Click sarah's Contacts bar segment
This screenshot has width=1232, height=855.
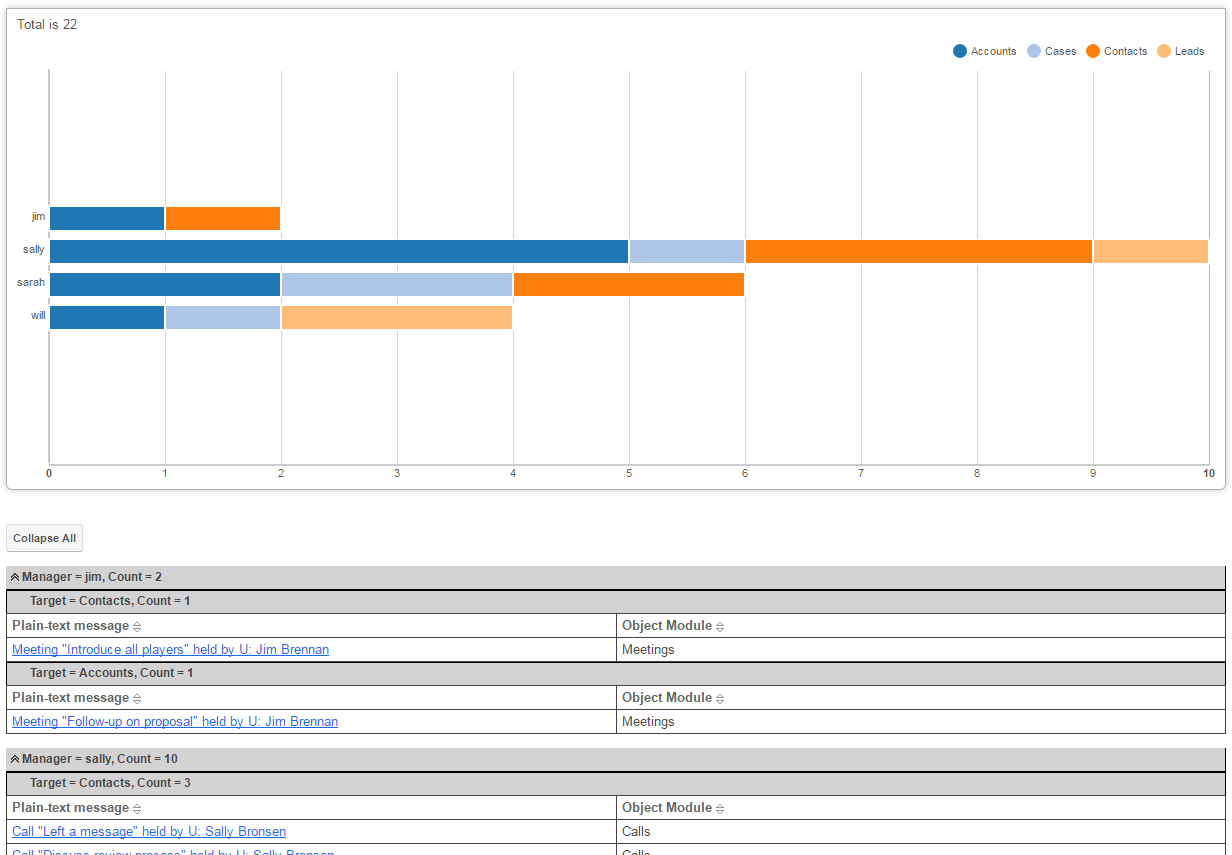pos(629,284)
